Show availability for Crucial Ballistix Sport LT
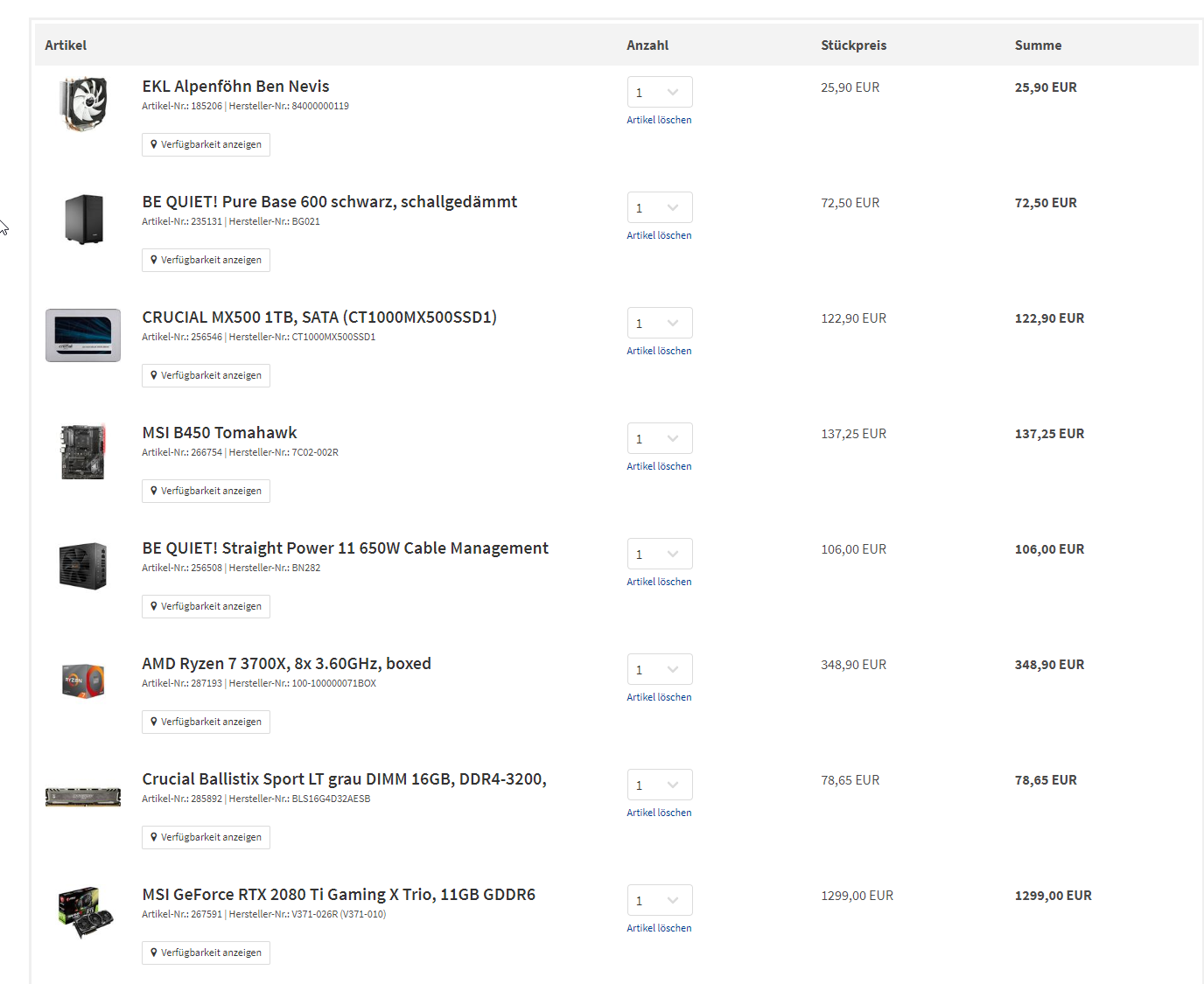This screenshot has height=984, width=1204. (x=206, y=837)
